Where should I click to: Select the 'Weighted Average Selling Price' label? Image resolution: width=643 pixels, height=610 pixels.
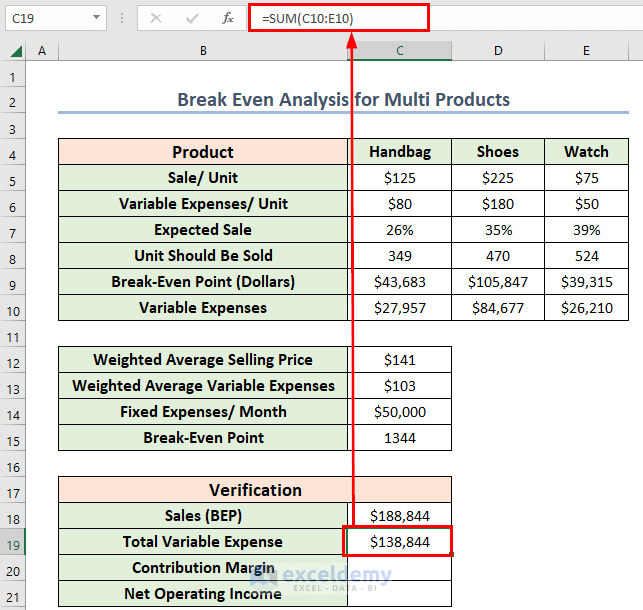click(203, 360)
